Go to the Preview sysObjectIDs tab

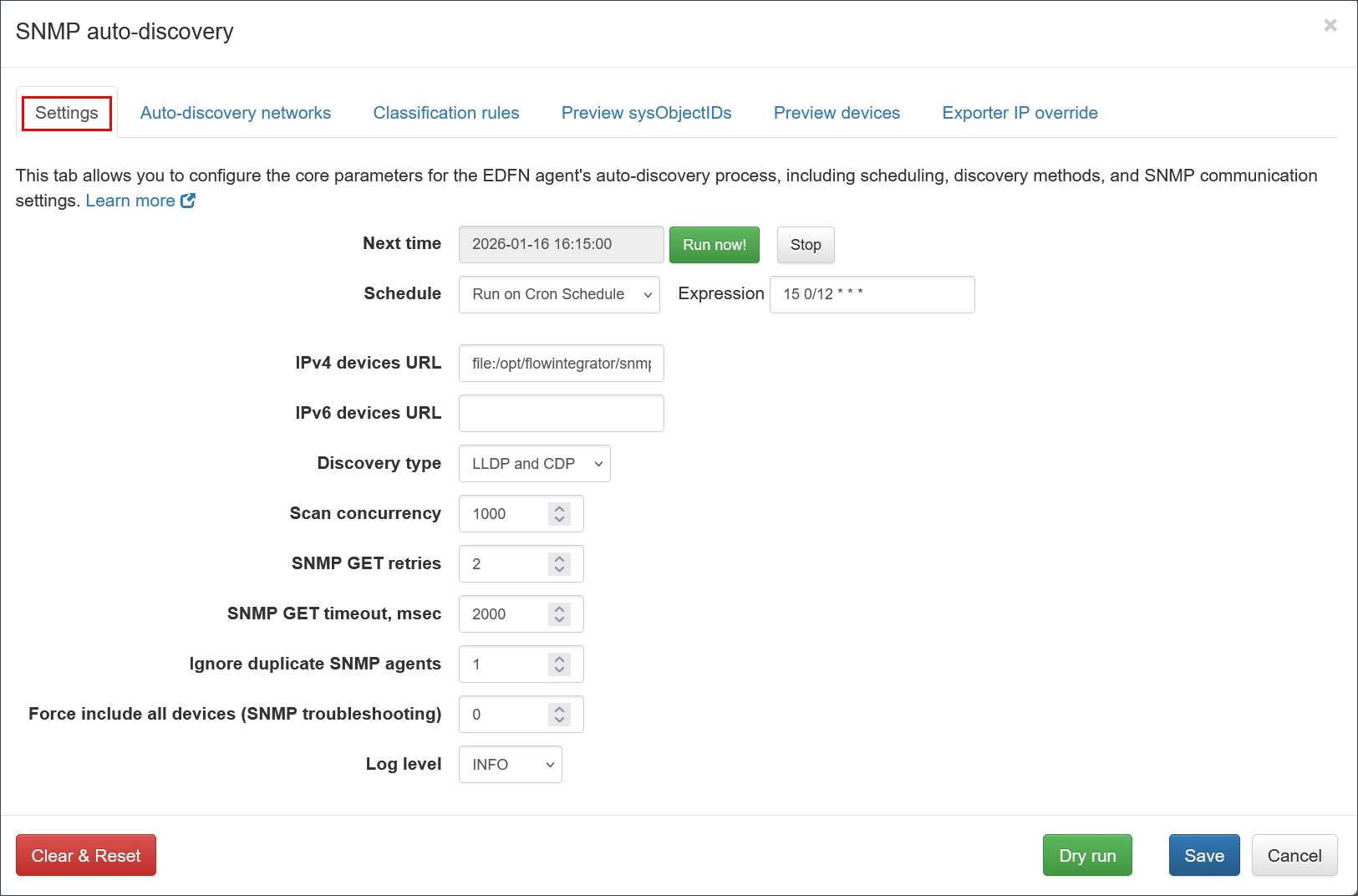pos(646,113)
